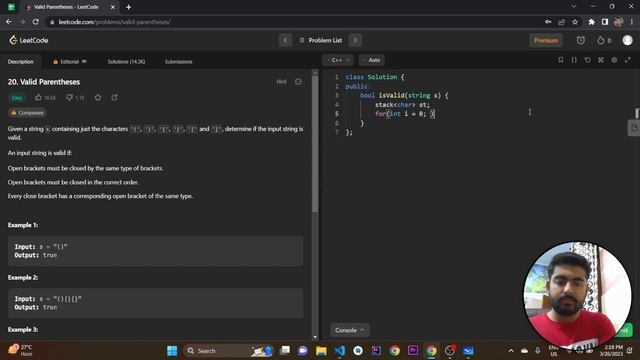Show hidden system tray icons

point(511,351)
